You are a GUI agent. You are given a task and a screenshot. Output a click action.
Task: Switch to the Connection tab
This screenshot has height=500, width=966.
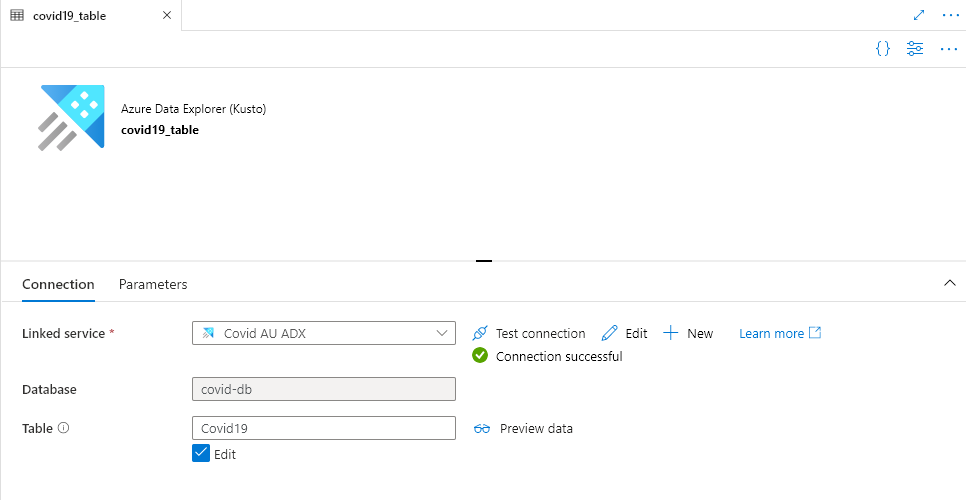(58, 284)
